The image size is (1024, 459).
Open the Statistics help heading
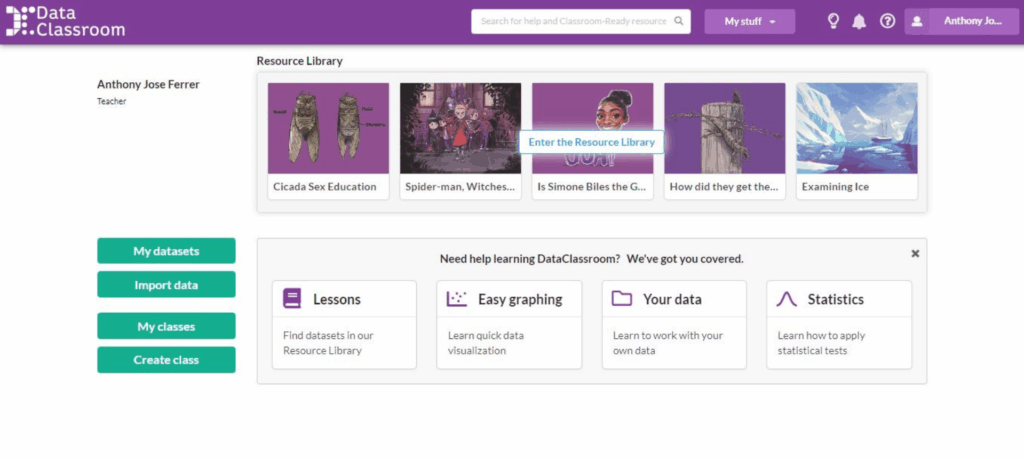pos(836,300)
